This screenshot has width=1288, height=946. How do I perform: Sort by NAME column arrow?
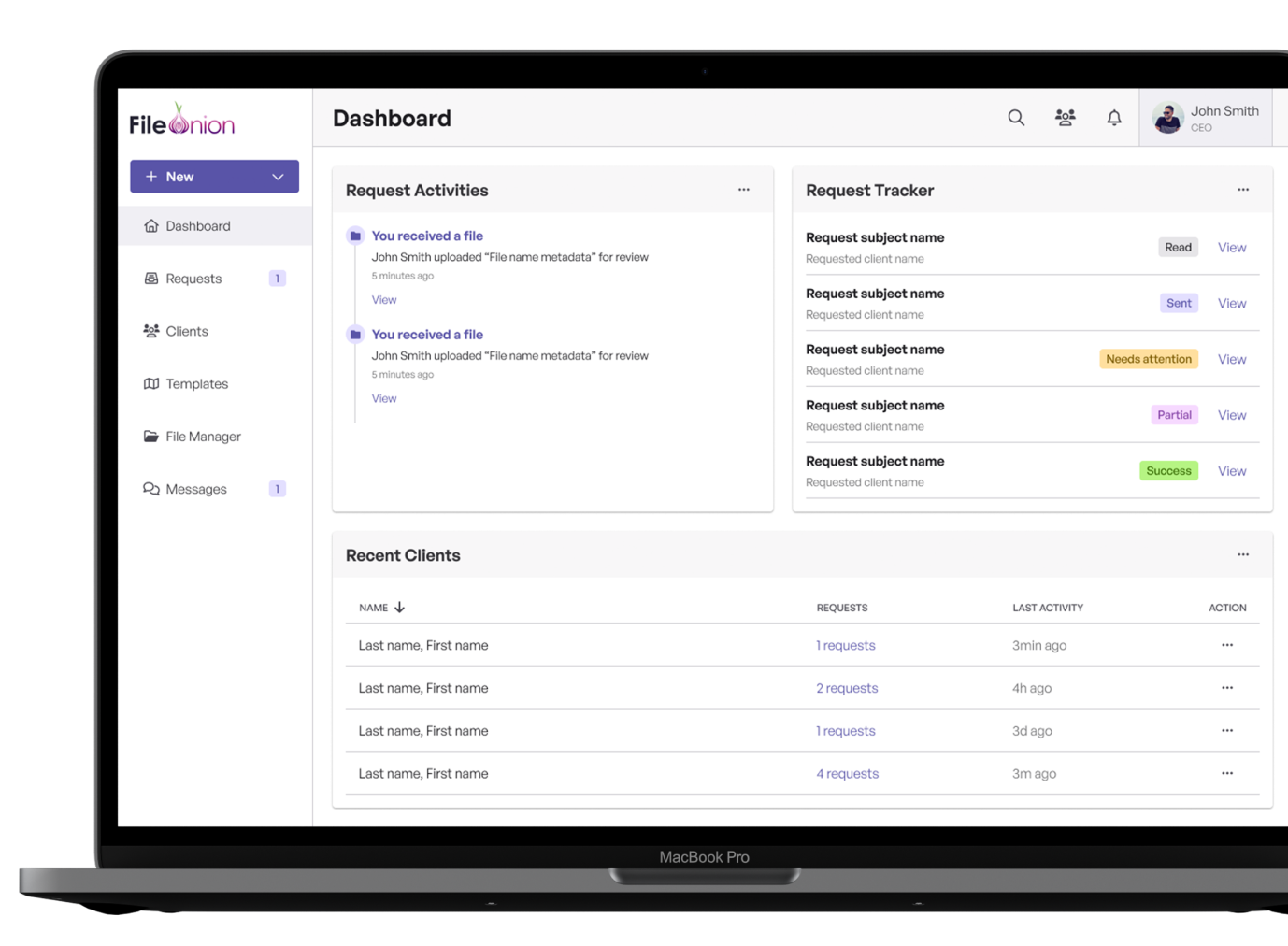click(400, 608)
